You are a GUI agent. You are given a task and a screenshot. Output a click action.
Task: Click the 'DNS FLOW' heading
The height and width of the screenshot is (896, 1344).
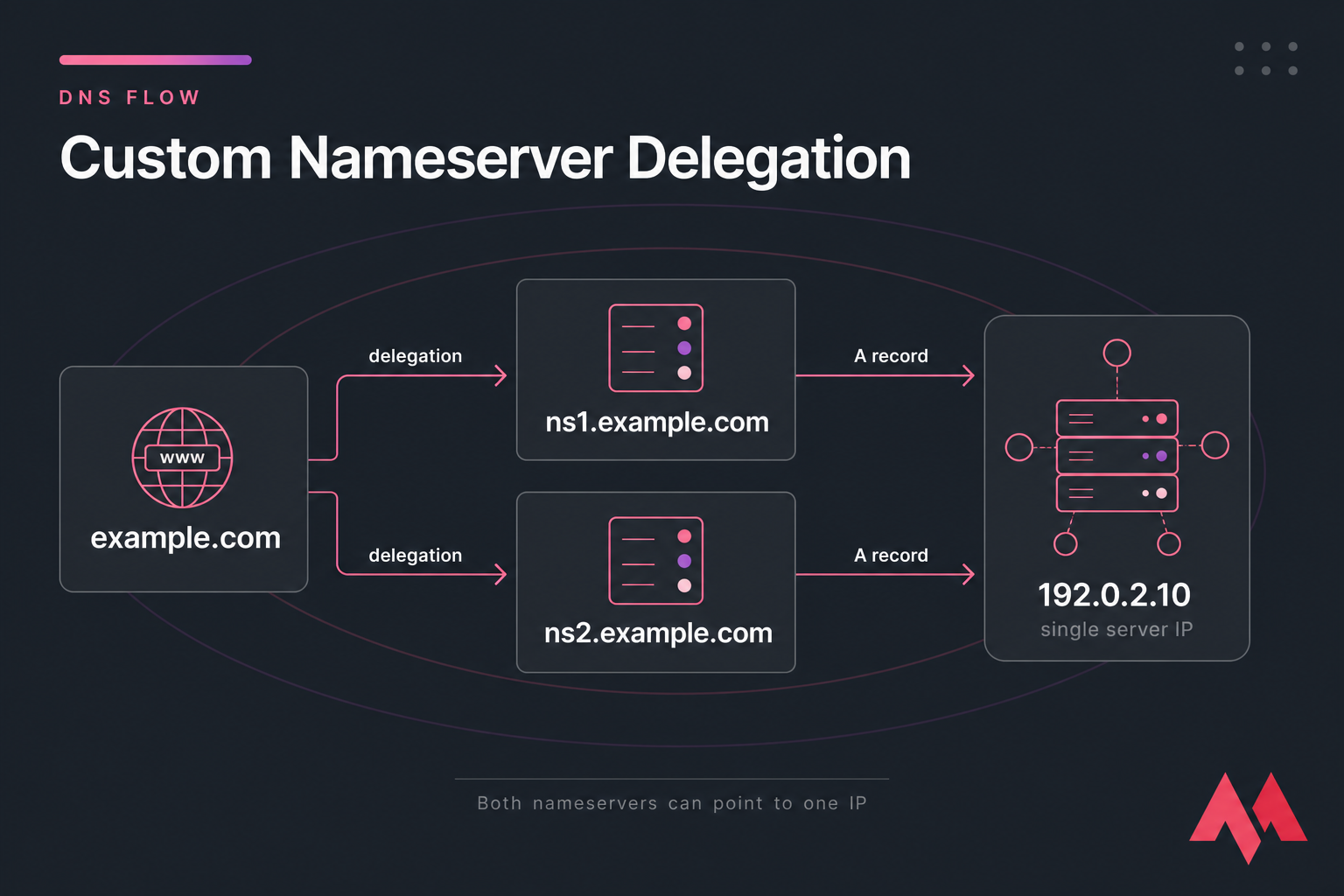click(129, 97)
